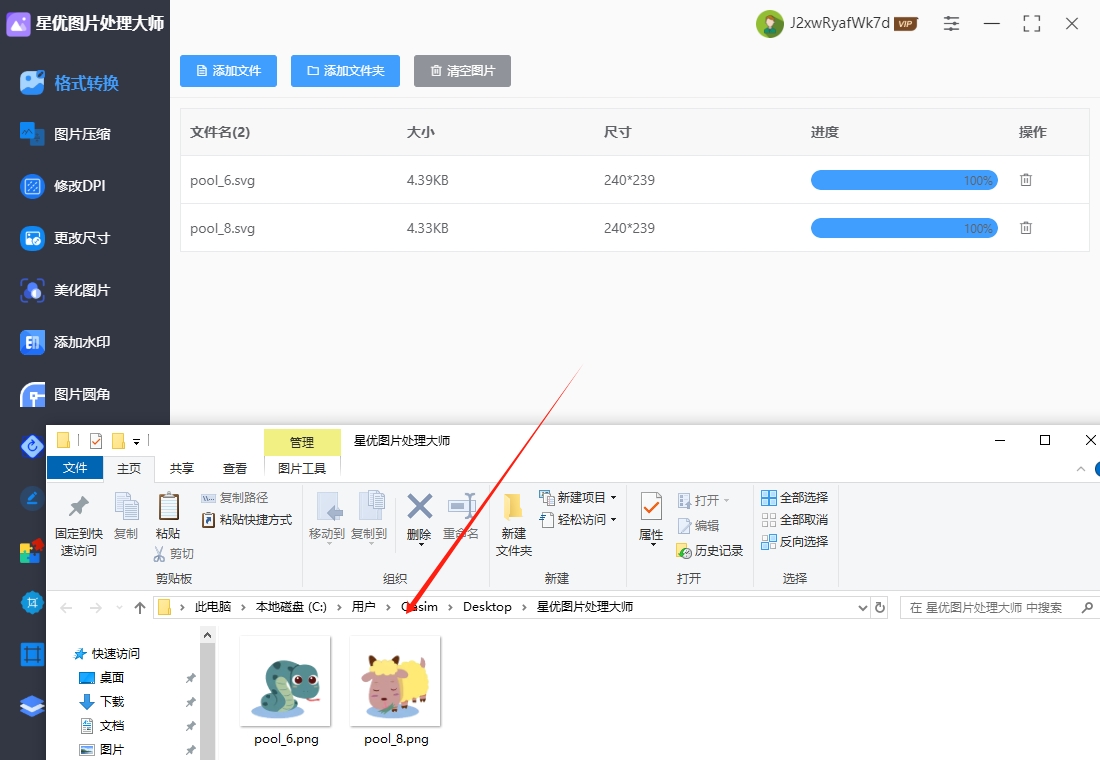Open the 美化图片 sidebar tool
This screenshot has width=1100, height=760.
(x=66, y=290)
